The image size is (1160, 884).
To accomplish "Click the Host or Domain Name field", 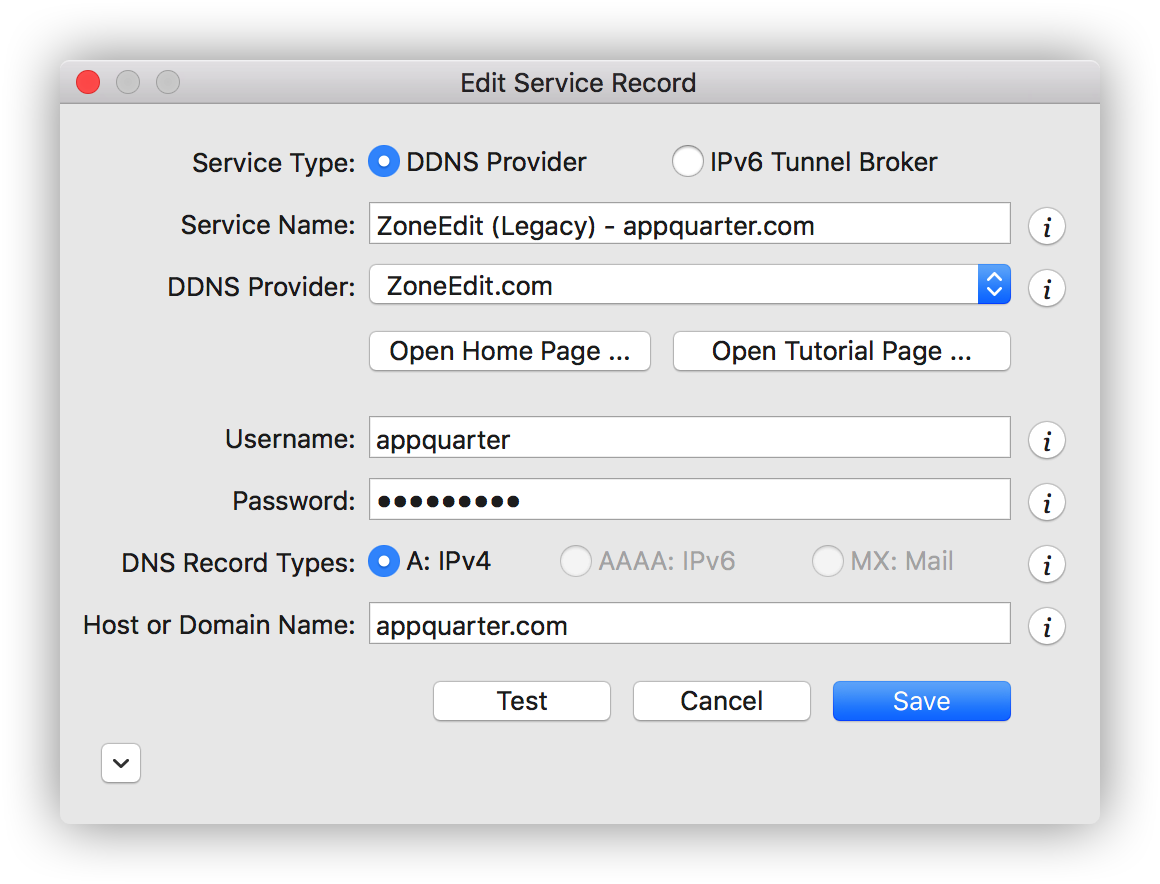I will click(x=689, y=625).
